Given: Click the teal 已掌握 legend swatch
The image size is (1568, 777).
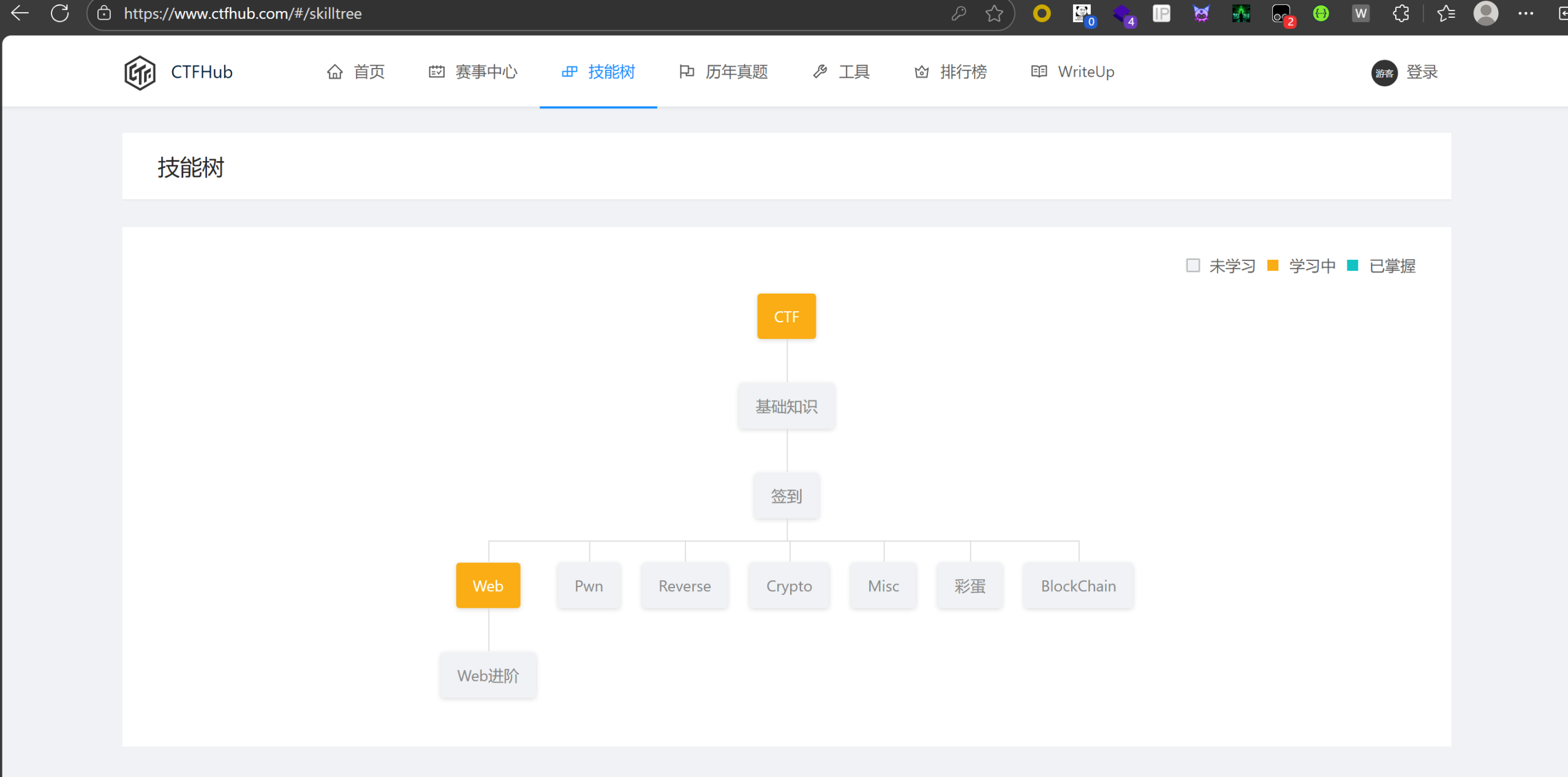Looking at the screenshot, I should pyautogui.click(x=1352, y=265).
